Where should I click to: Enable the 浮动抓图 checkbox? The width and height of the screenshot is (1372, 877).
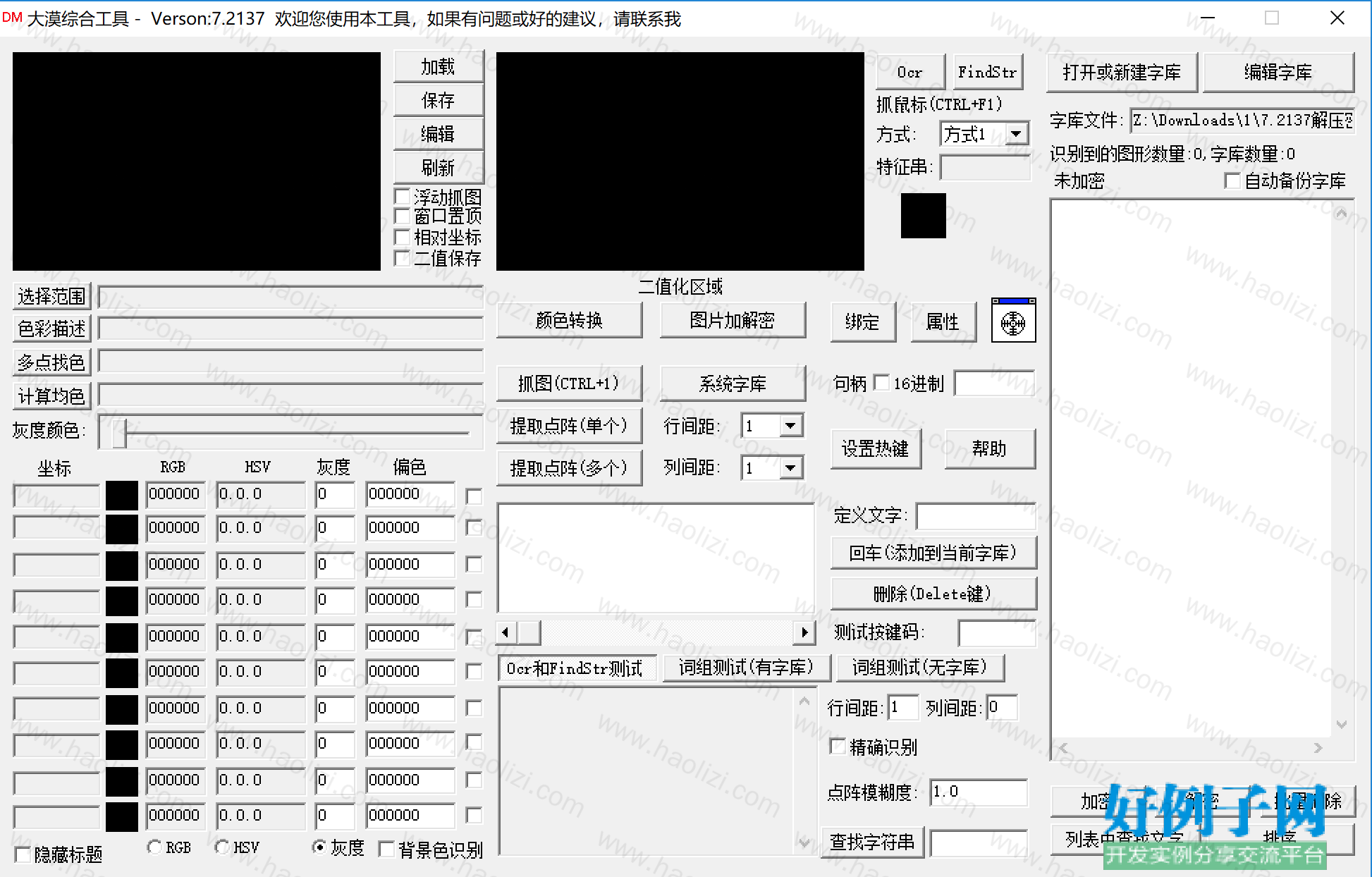[x=402, y=196]
